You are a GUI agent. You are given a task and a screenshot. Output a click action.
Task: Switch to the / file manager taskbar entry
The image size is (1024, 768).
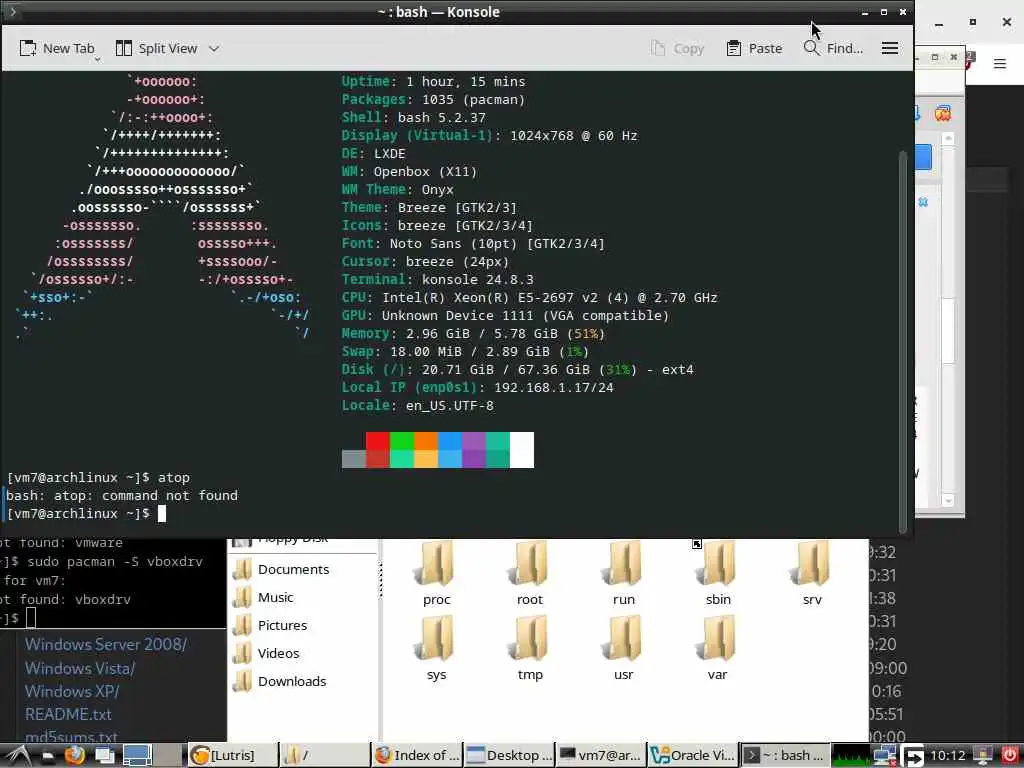325,756
